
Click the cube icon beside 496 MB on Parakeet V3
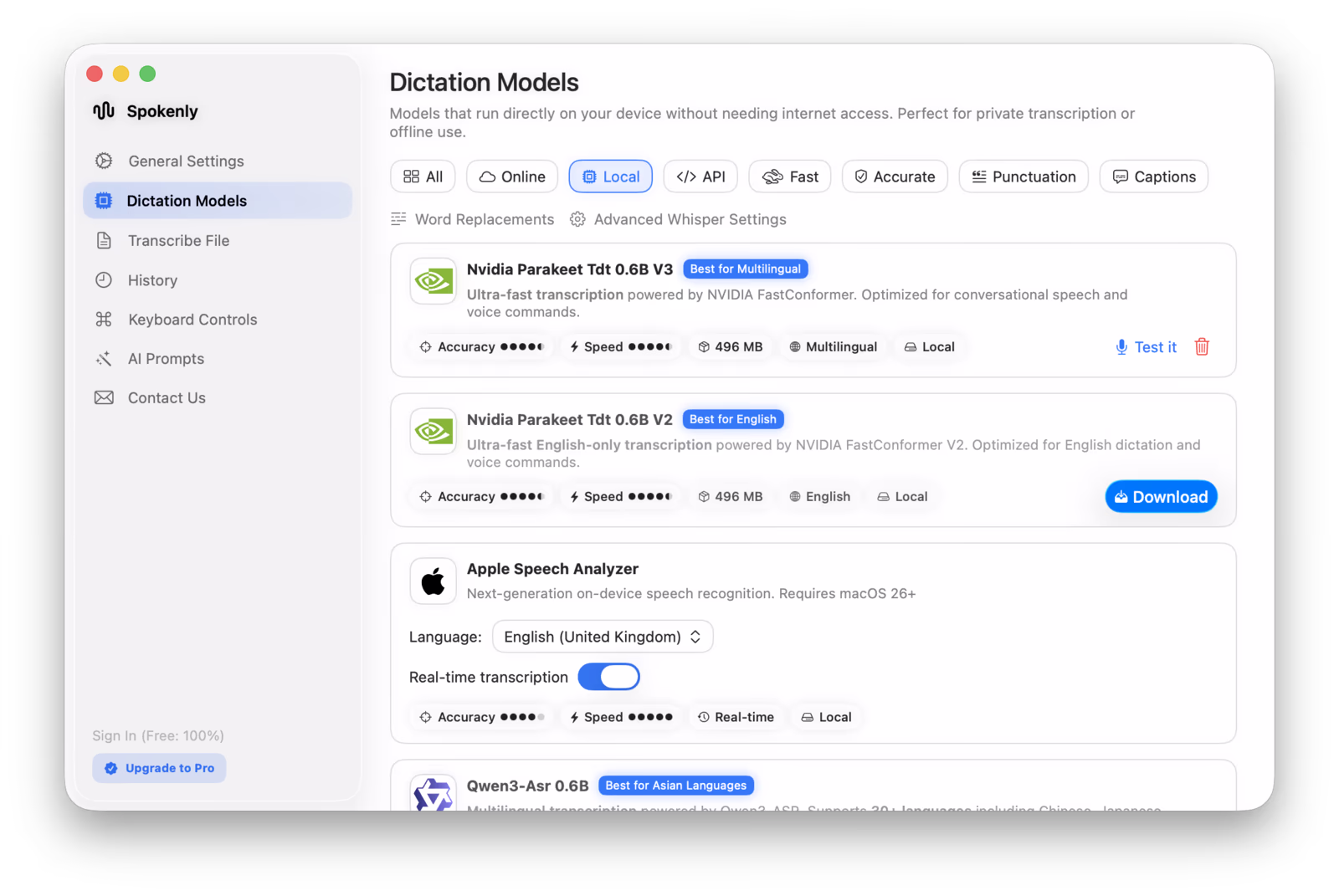704,347
